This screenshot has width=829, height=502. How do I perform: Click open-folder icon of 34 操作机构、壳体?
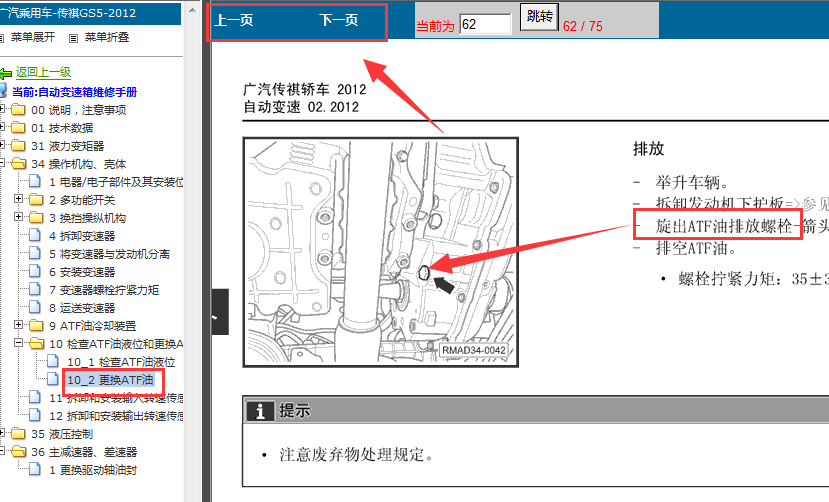coord(19,163)
